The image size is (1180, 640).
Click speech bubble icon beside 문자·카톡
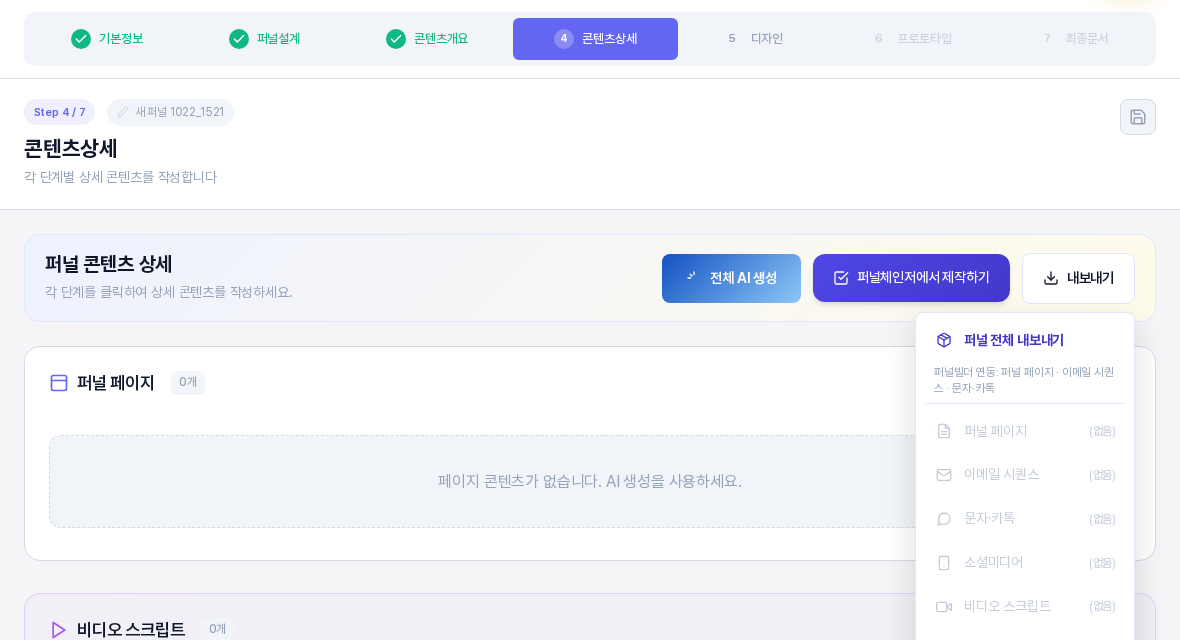coord(944,519)
